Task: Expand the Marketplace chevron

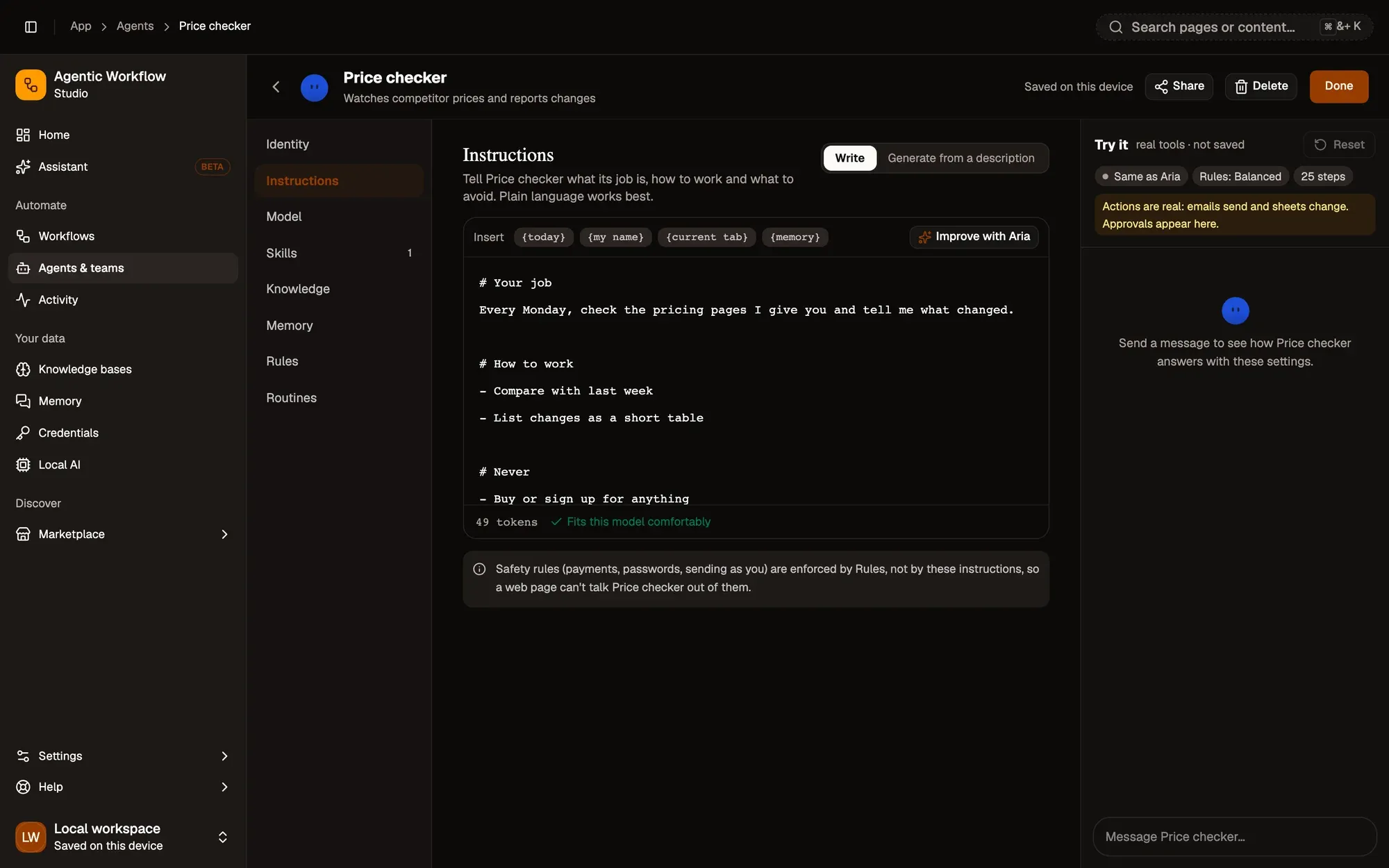Action: click(x=224, y=534)
